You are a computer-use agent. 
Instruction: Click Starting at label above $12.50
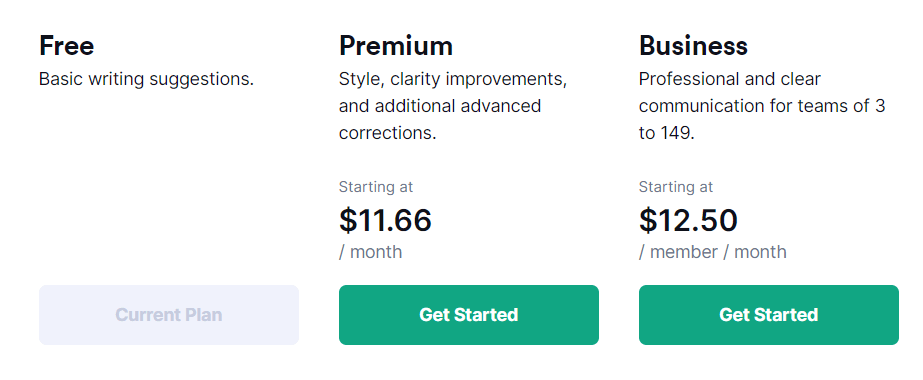pyautogui.click(x=676, y=187)
